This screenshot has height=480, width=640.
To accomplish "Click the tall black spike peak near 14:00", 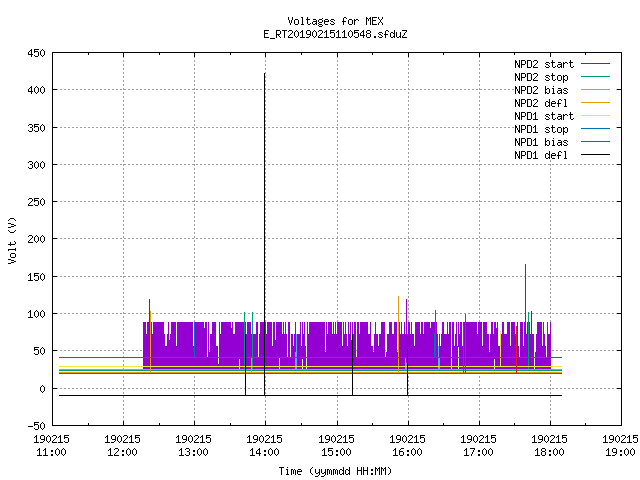I will (x=264, y=75).
